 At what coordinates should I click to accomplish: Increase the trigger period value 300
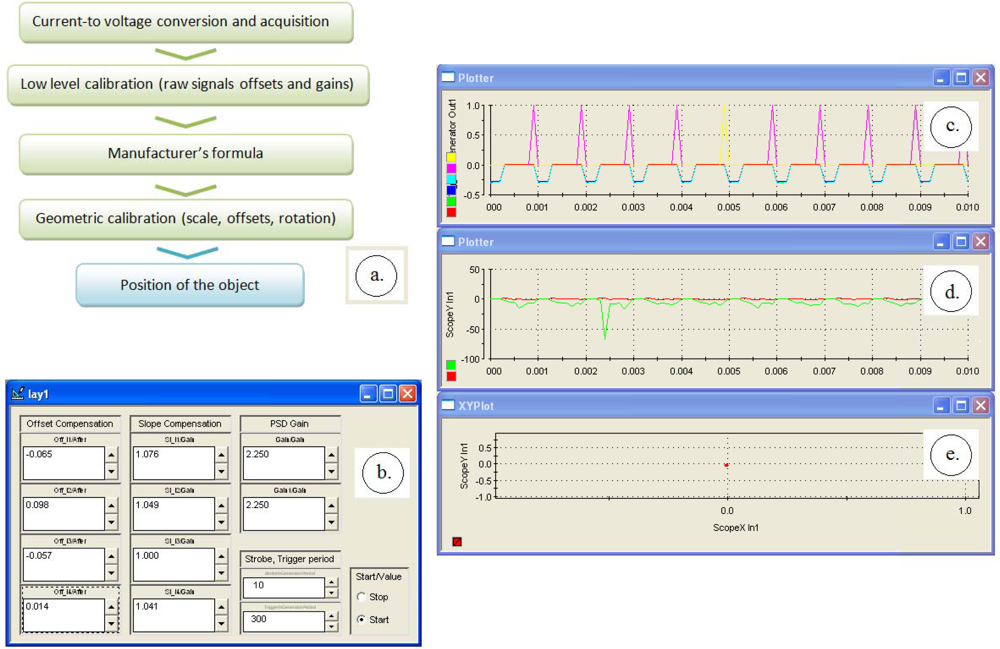(x=332, y=616)
